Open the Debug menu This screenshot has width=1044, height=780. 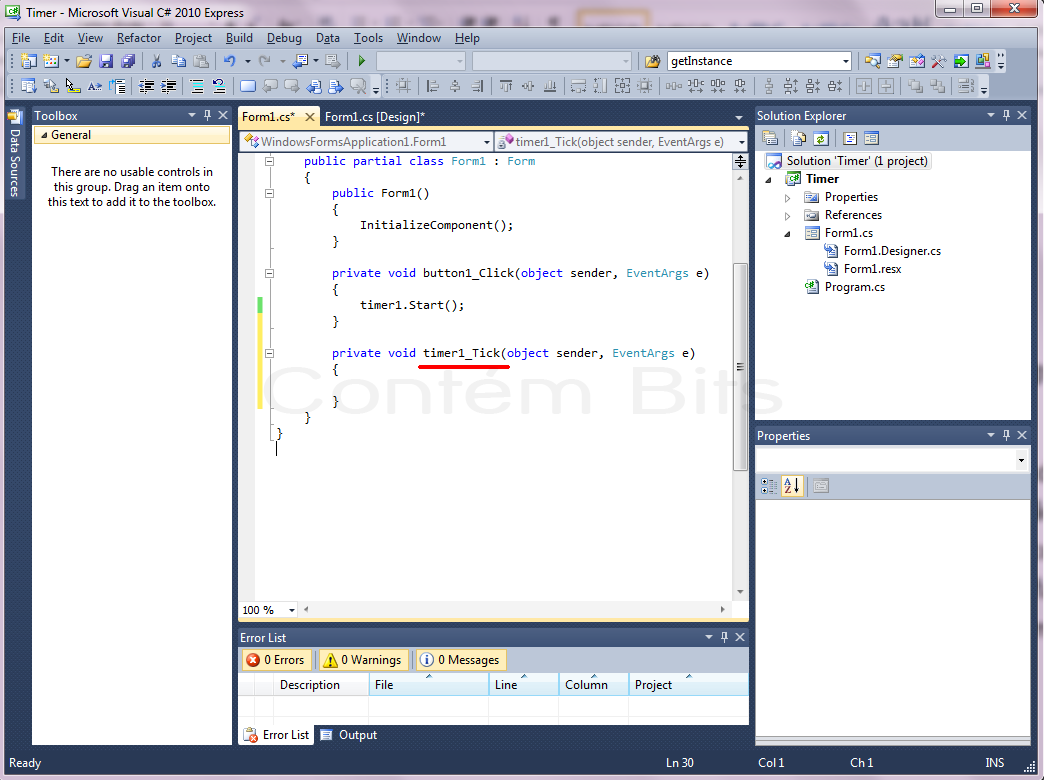point(284,38)
